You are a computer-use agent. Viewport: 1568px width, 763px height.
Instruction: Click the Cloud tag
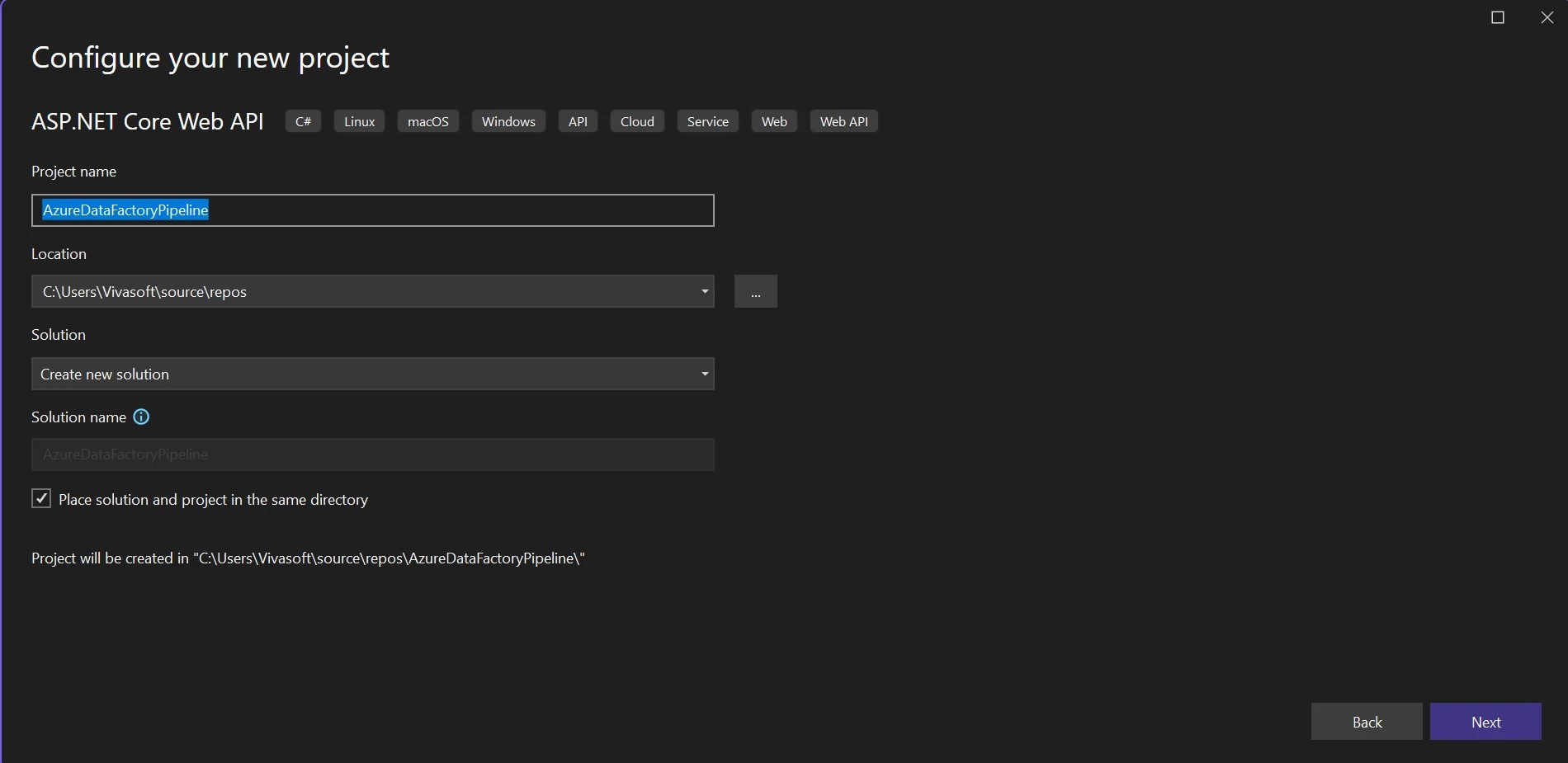pyautogui.click(x=637, y=121)
